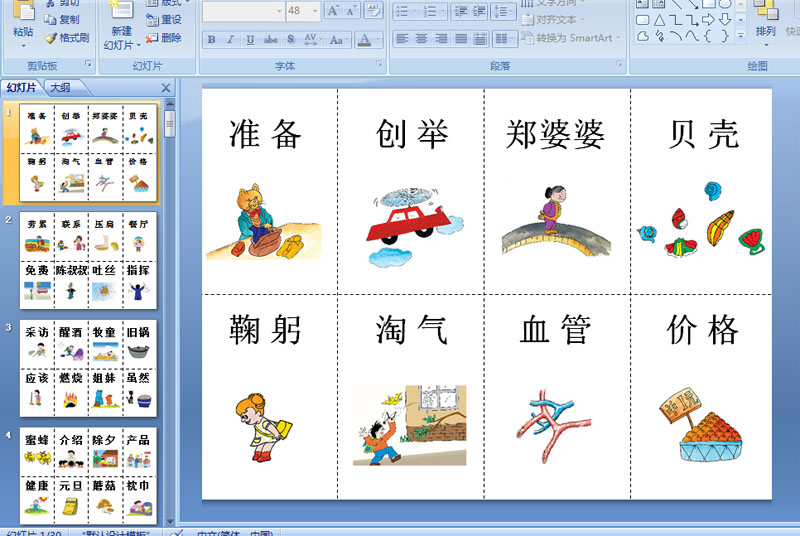Click the Delete (删除) slide button
The width and height of the screenshot is (800, 536).
[x=164, y=38]
